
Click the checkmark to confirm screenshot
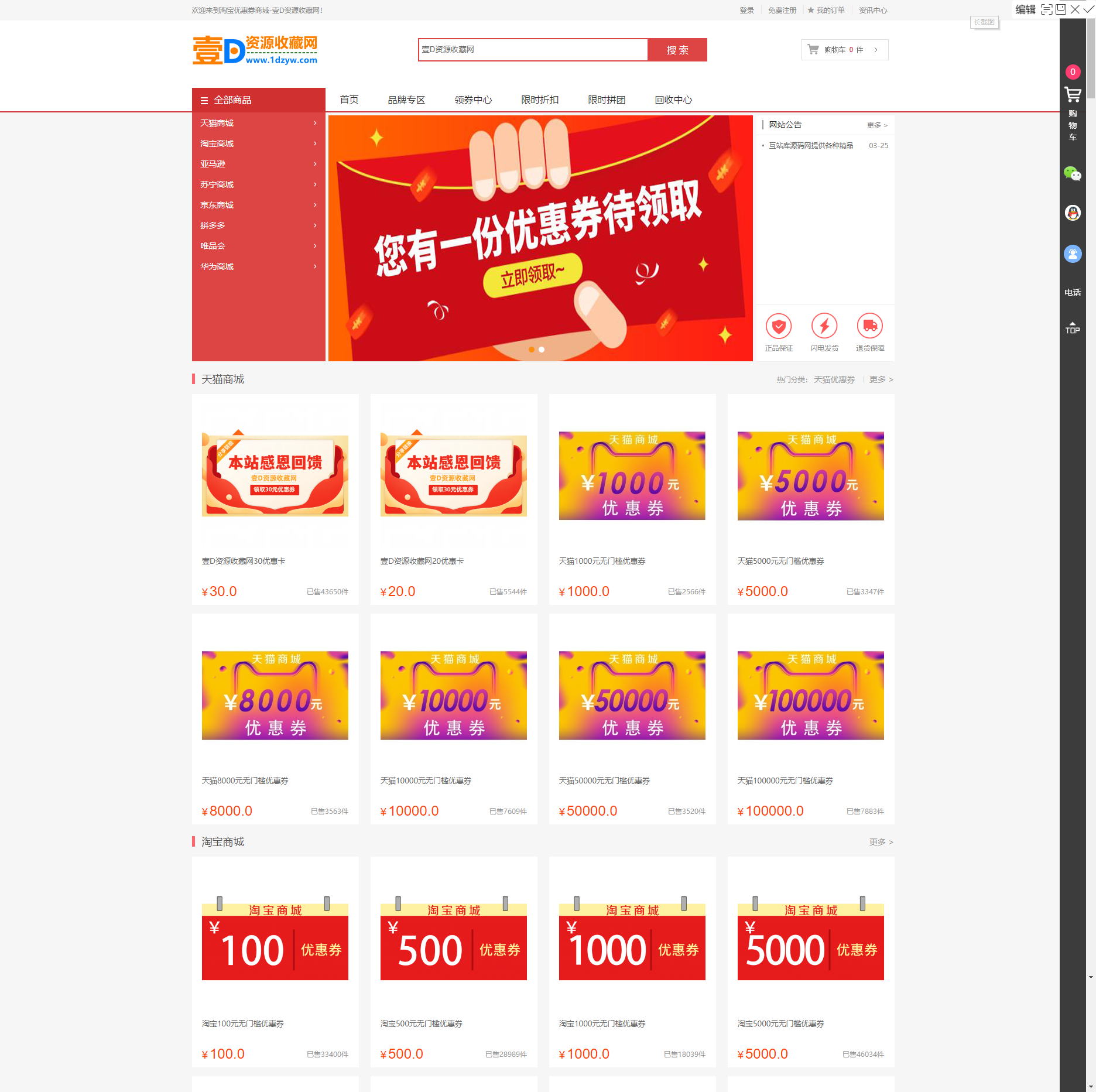point(1088,9)
